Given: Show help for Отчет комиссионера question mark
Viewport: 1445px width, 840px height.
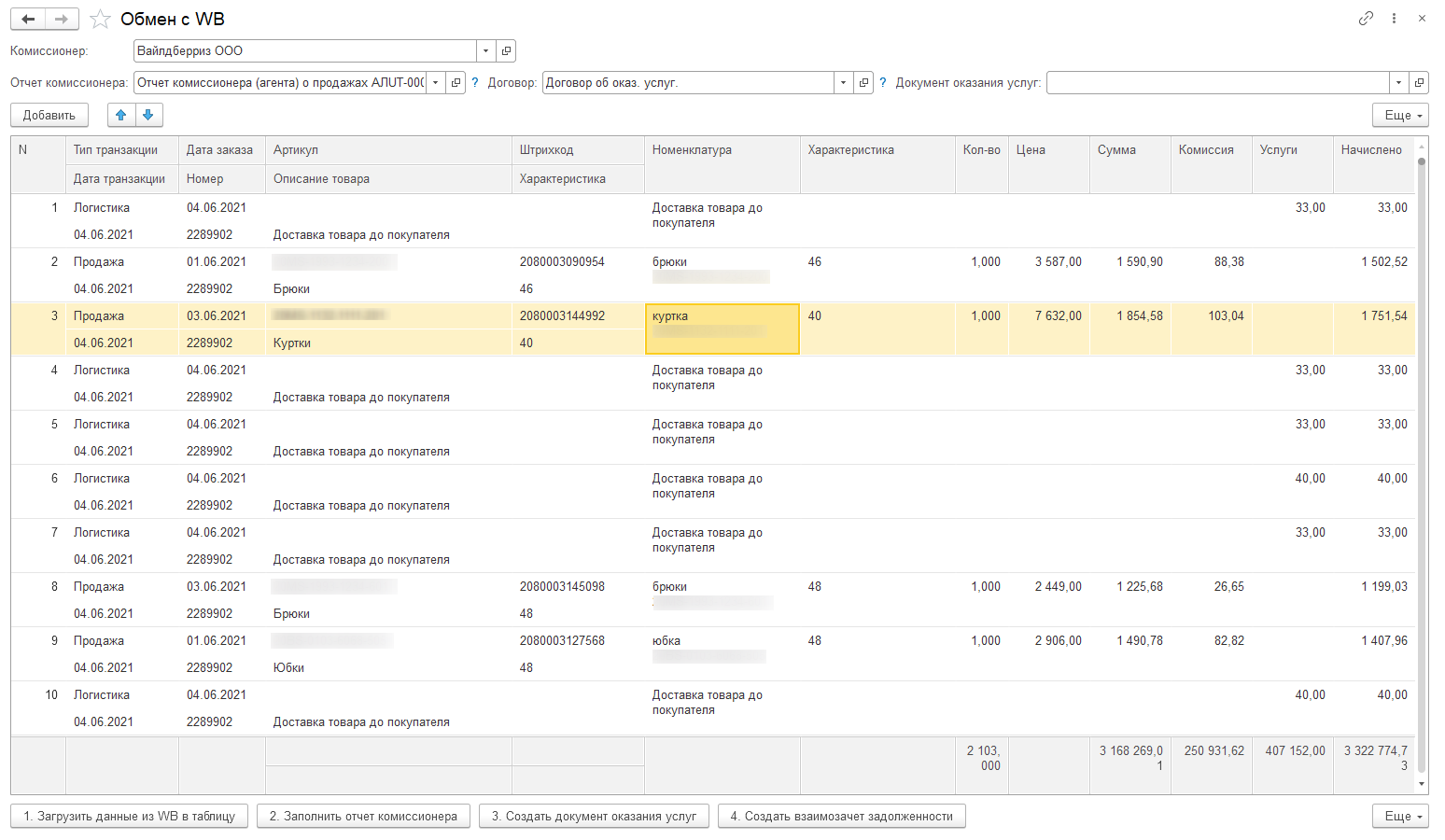Looking at the screenshot, I should click(x=475, y=82).
